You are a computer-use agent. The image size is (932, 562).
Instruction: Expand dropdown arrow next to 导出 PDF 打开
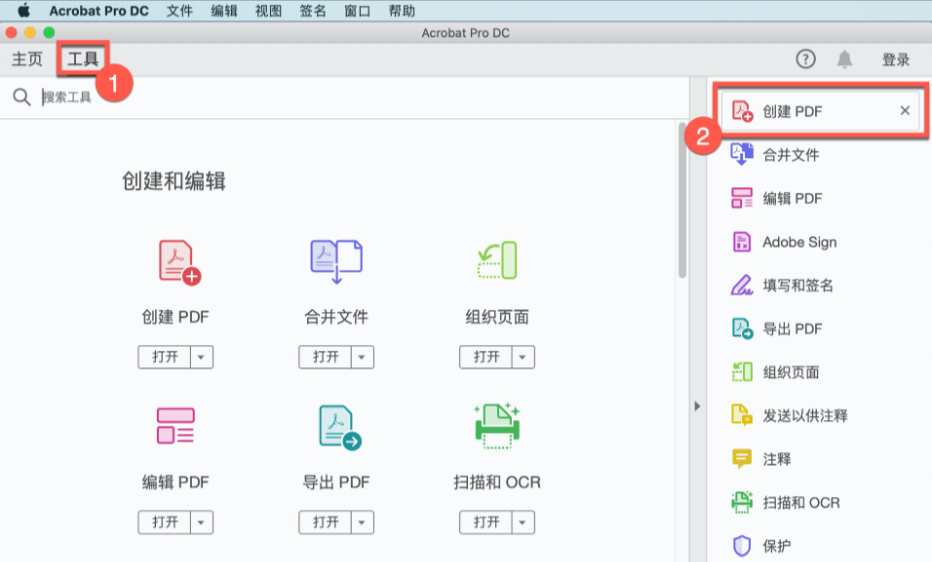click(361, 522)
